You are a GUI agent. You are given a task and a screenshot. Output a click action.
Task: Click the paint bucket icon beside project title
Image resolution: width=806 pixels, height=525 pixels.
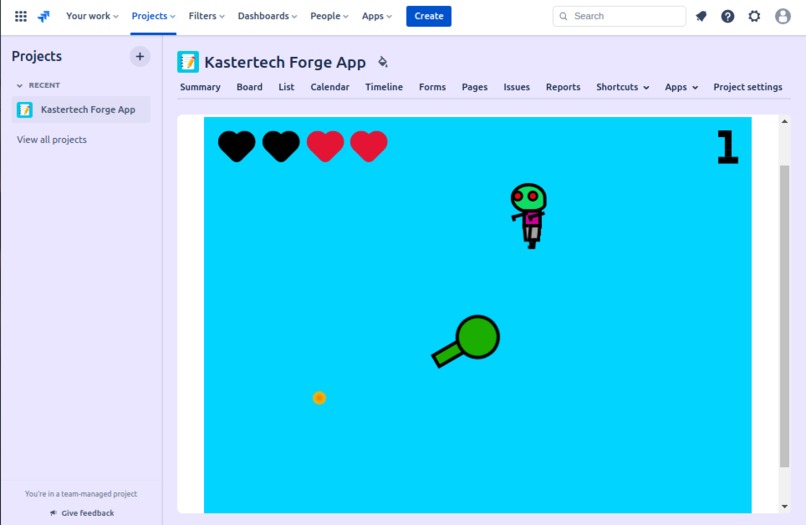pos(382,62)
